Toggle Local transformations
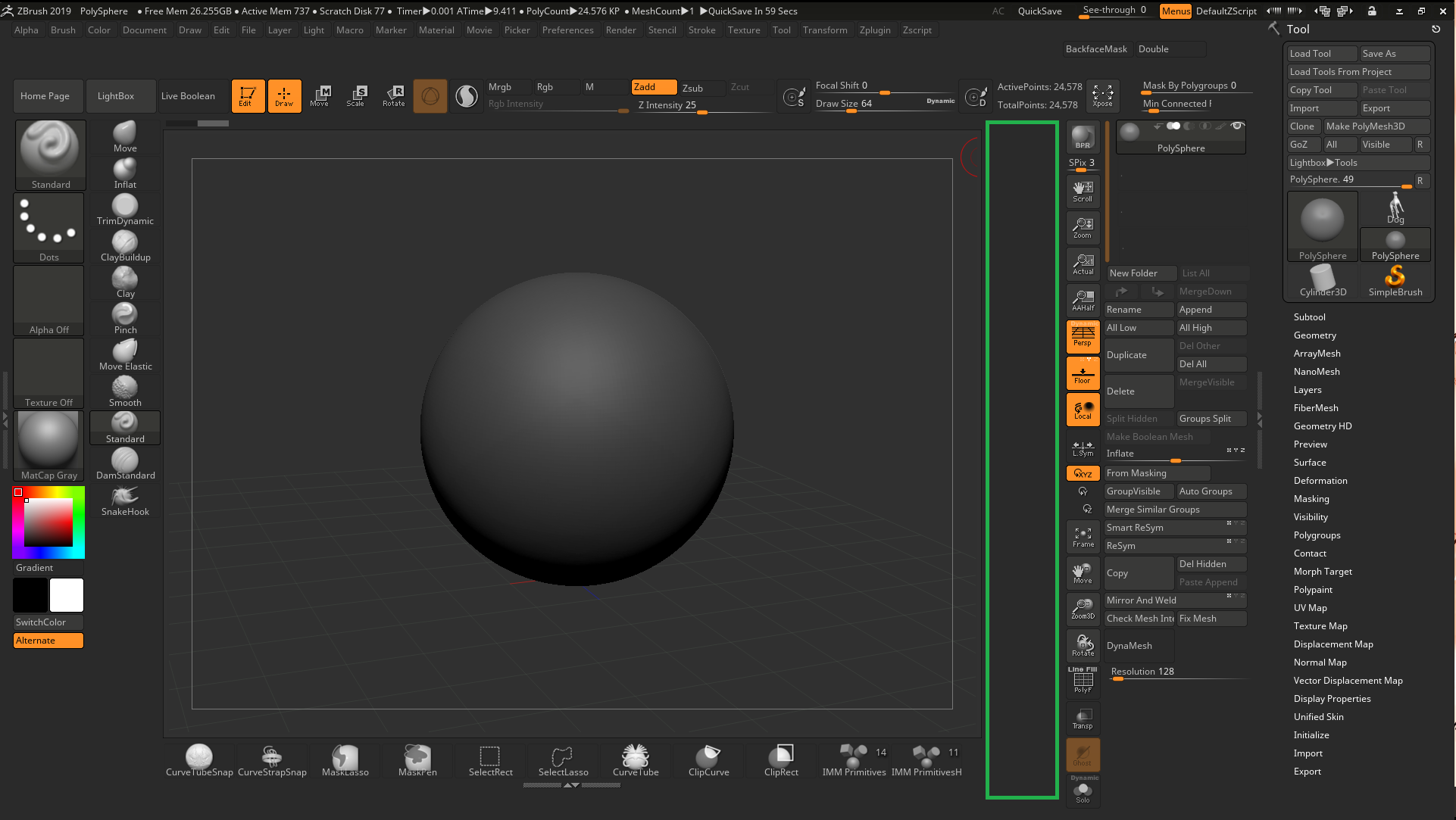Screen dimensions: 1456x820 1083,410
